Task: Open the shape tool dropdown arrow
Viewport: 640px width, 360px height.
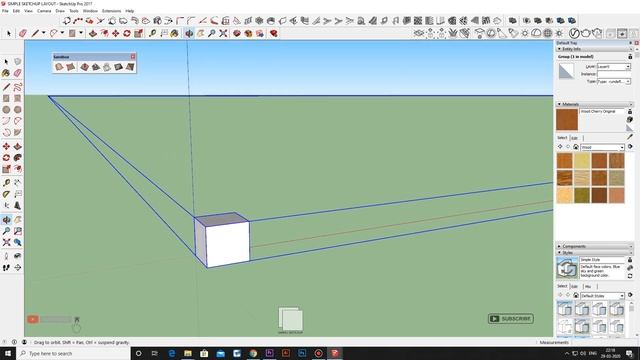Action: pyautogui.click(x=81, y=33)
